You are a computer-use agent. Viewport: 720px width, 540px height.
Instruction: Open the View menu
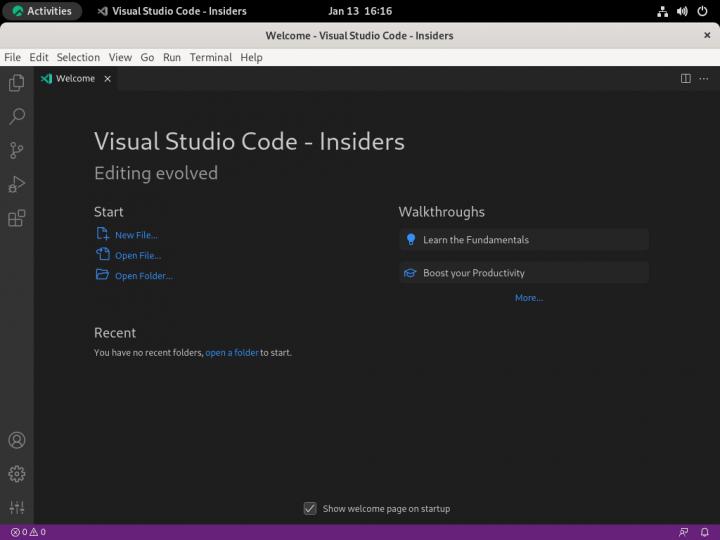point(120,57)
